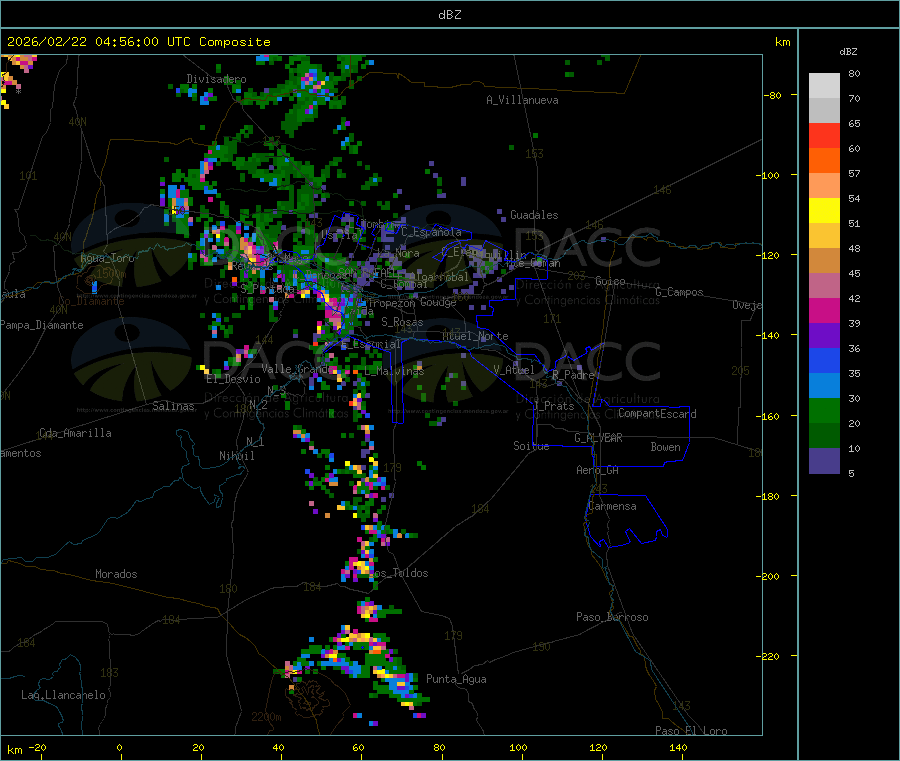This screenshot has height=761, width=900.
Task: Click the light gray 70-80 dBZ legend swatch
Action: tap(824, 86)
